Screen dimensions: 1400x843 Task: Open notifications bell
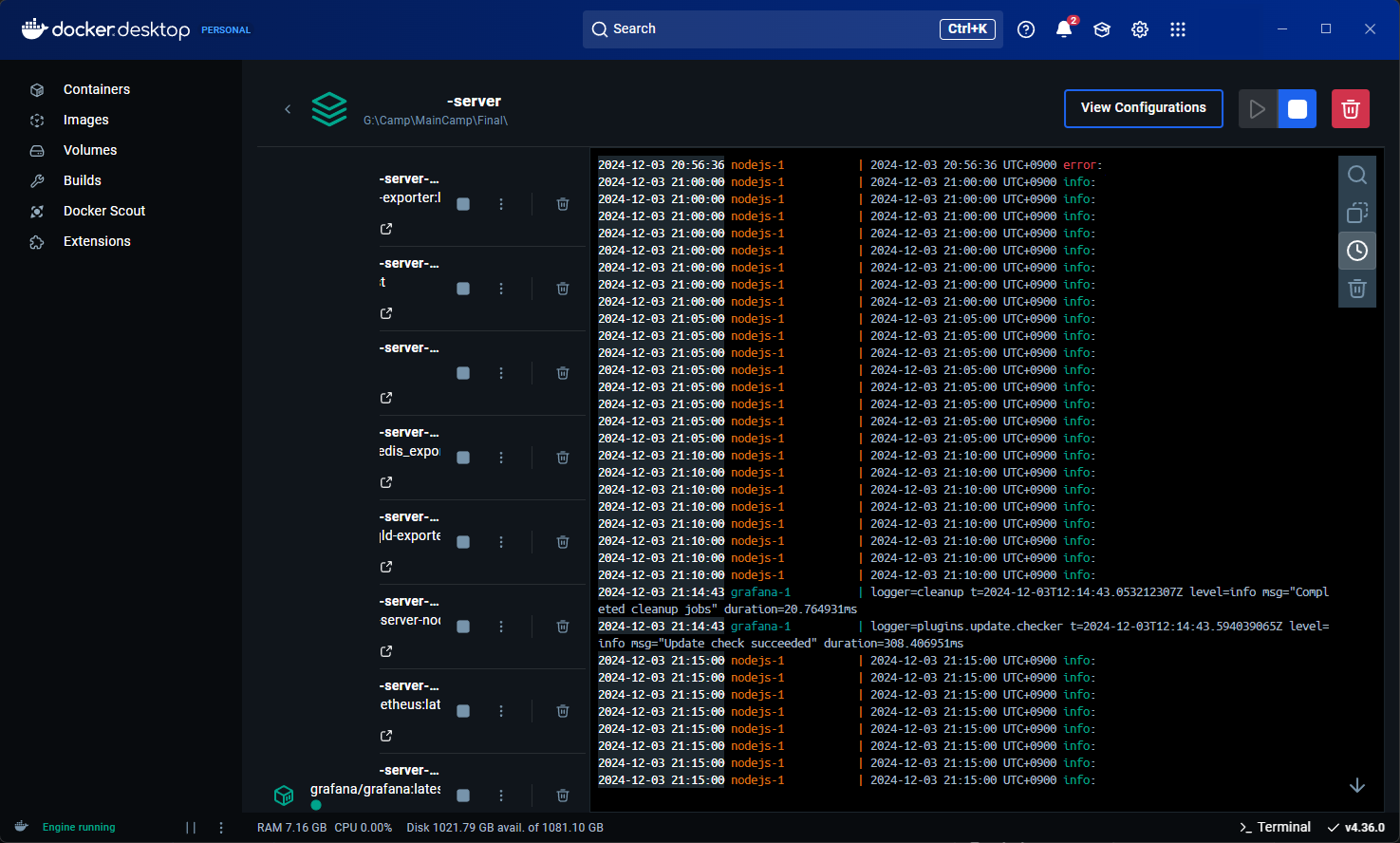point(1064,29)
